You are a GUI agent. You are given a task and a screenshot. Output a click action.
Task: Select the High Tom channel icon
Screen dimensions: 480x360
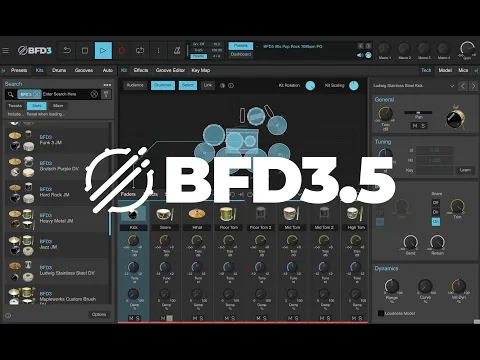pos(356,214)
